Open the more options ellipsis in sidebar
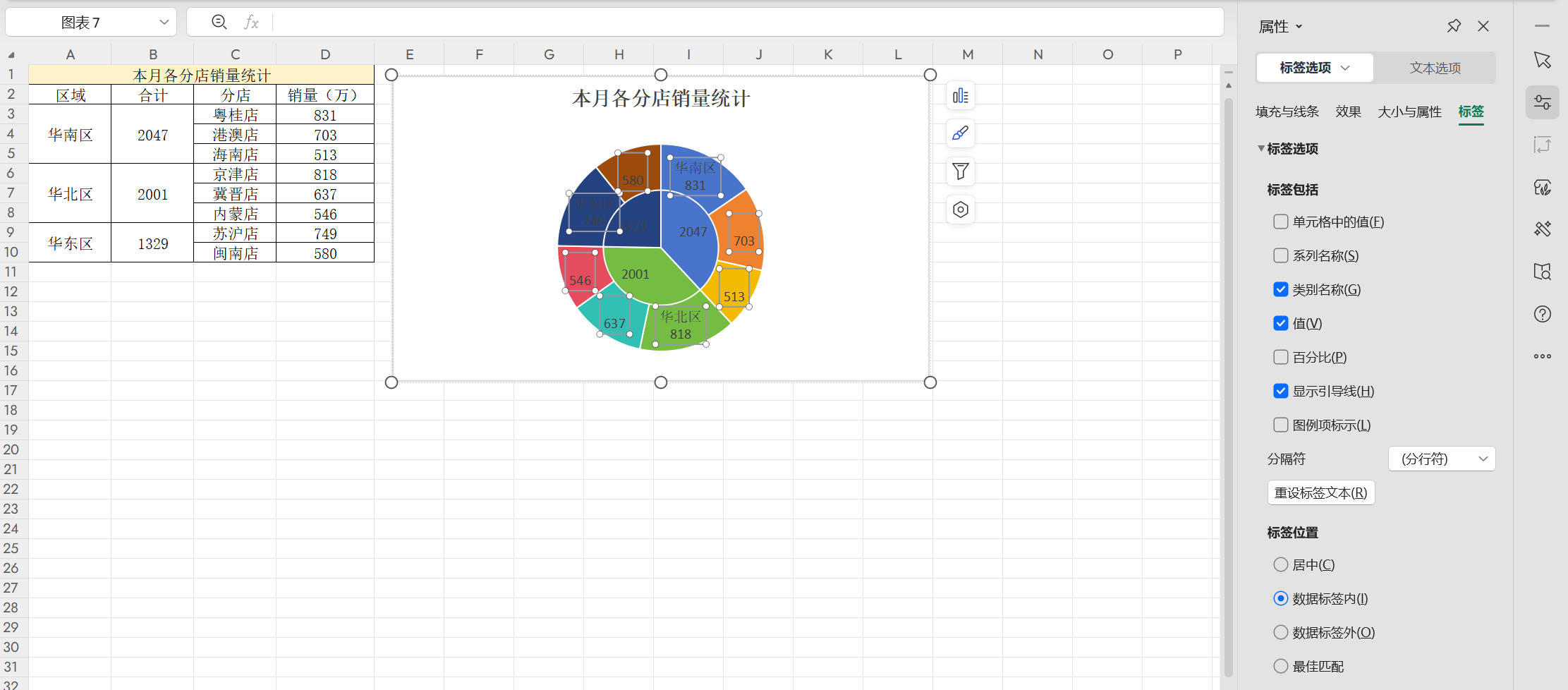1568x690 pixels. click(1542, 356)
